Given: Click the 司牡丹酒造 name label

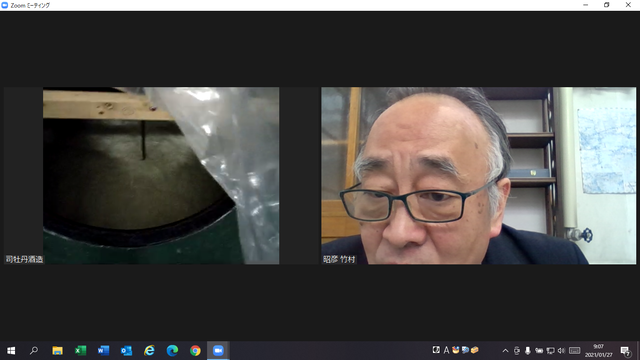Looking at the screenshot, I should point(24,259).
